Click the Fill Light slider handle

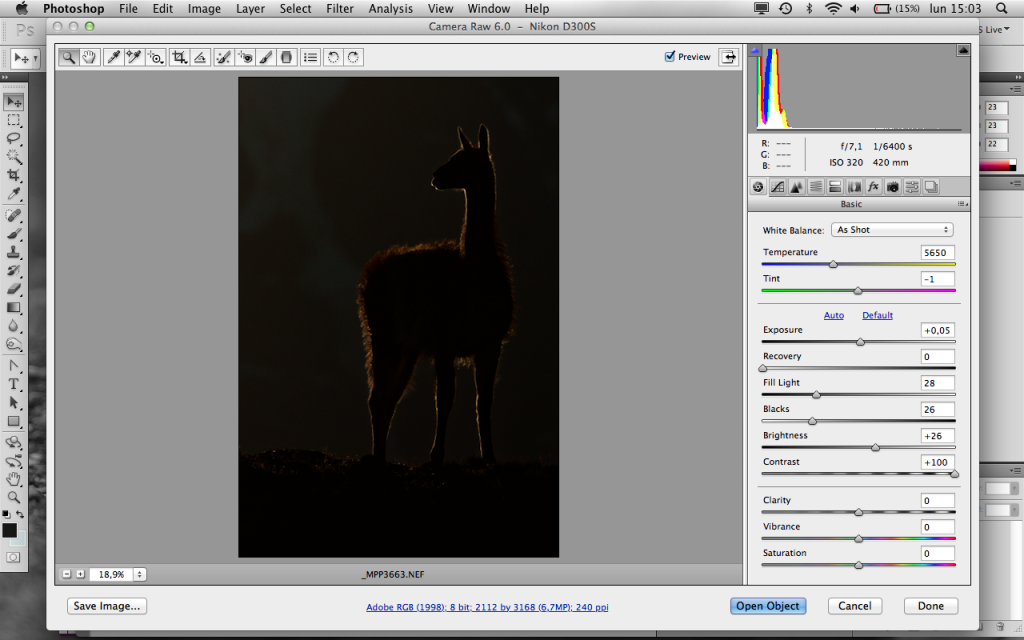816,394
